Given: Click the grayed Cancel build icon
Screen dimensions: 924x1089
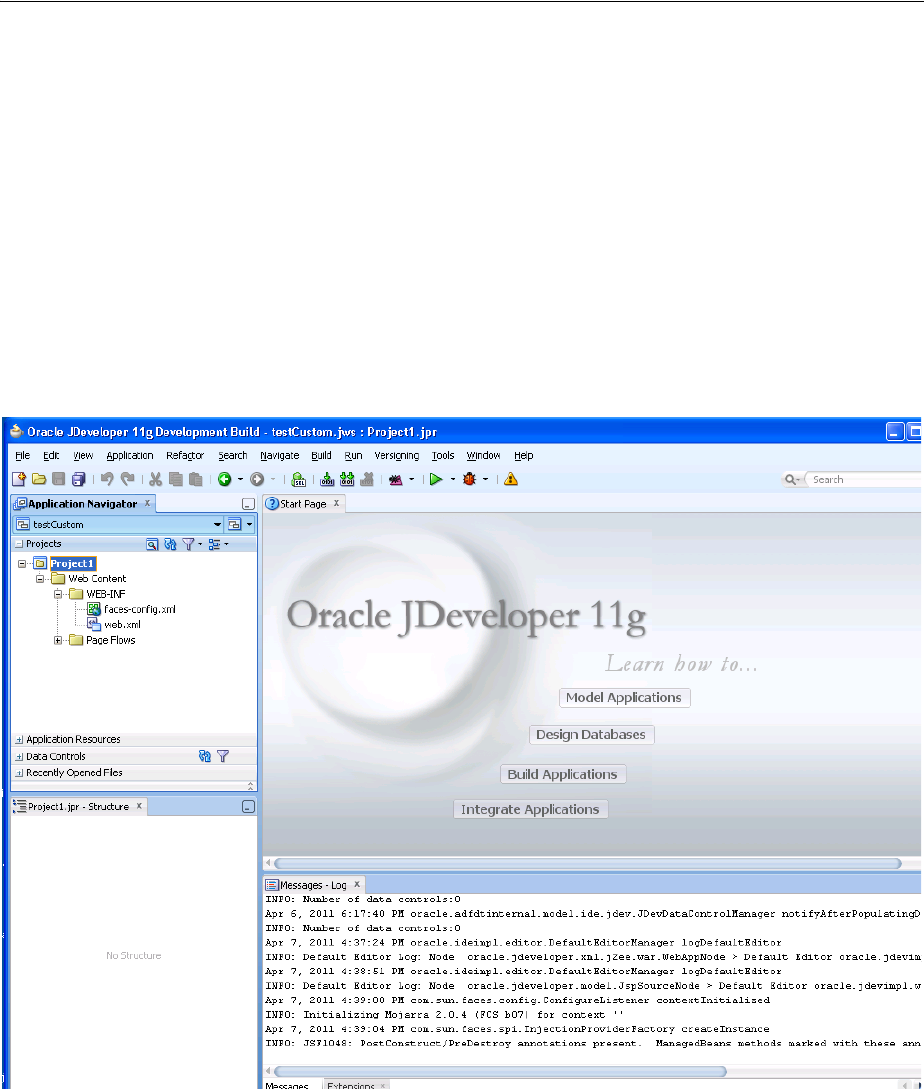Looking at the screenshot, I should pyautogui.click(x=368, y=479).
